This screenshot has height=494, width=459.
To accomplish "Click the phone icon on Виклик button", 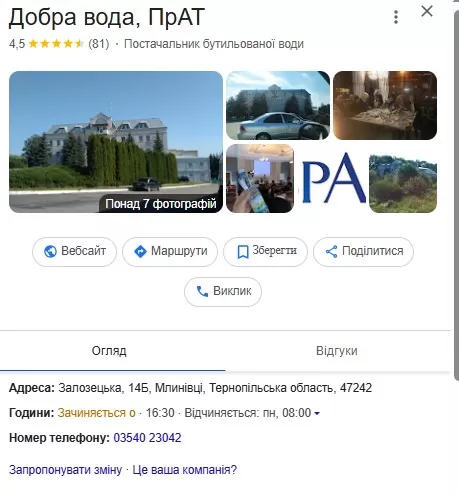I will (x=202, y=292).
